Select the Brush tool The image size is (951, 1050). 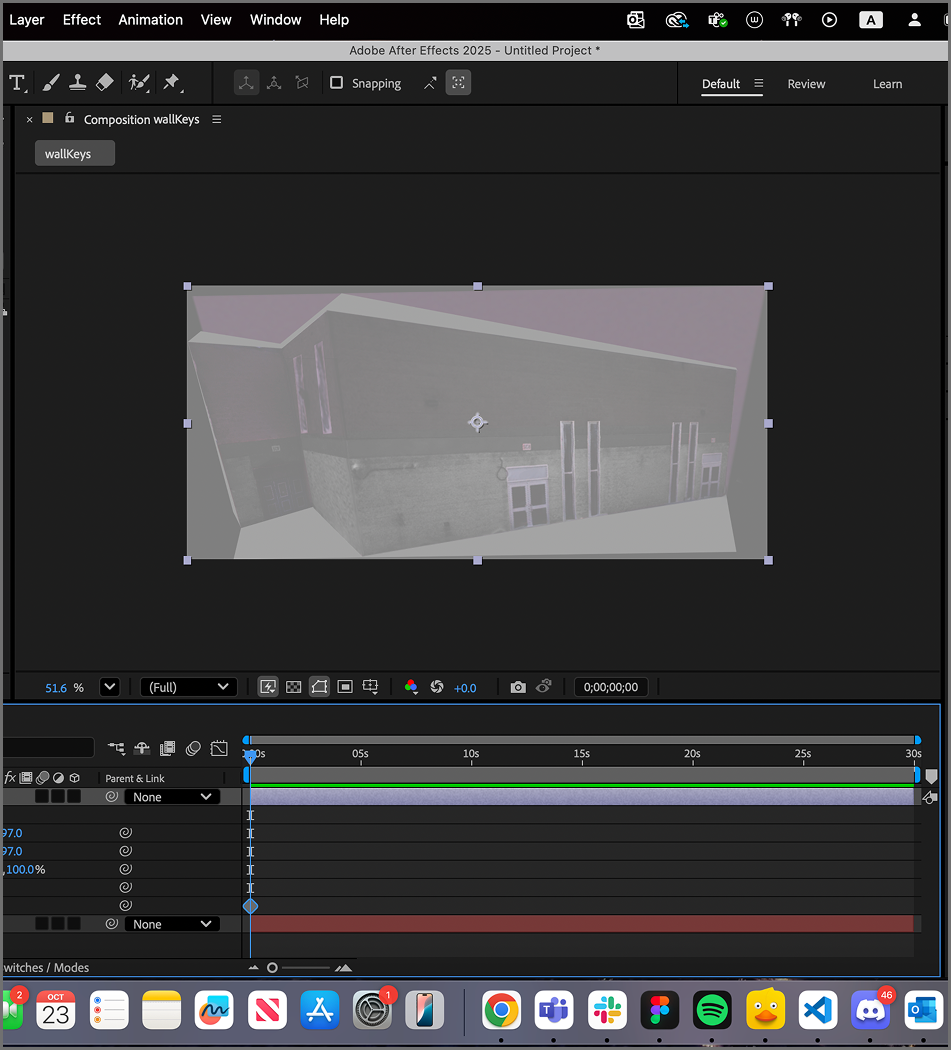pyautogui.click(x=51, y=82)
